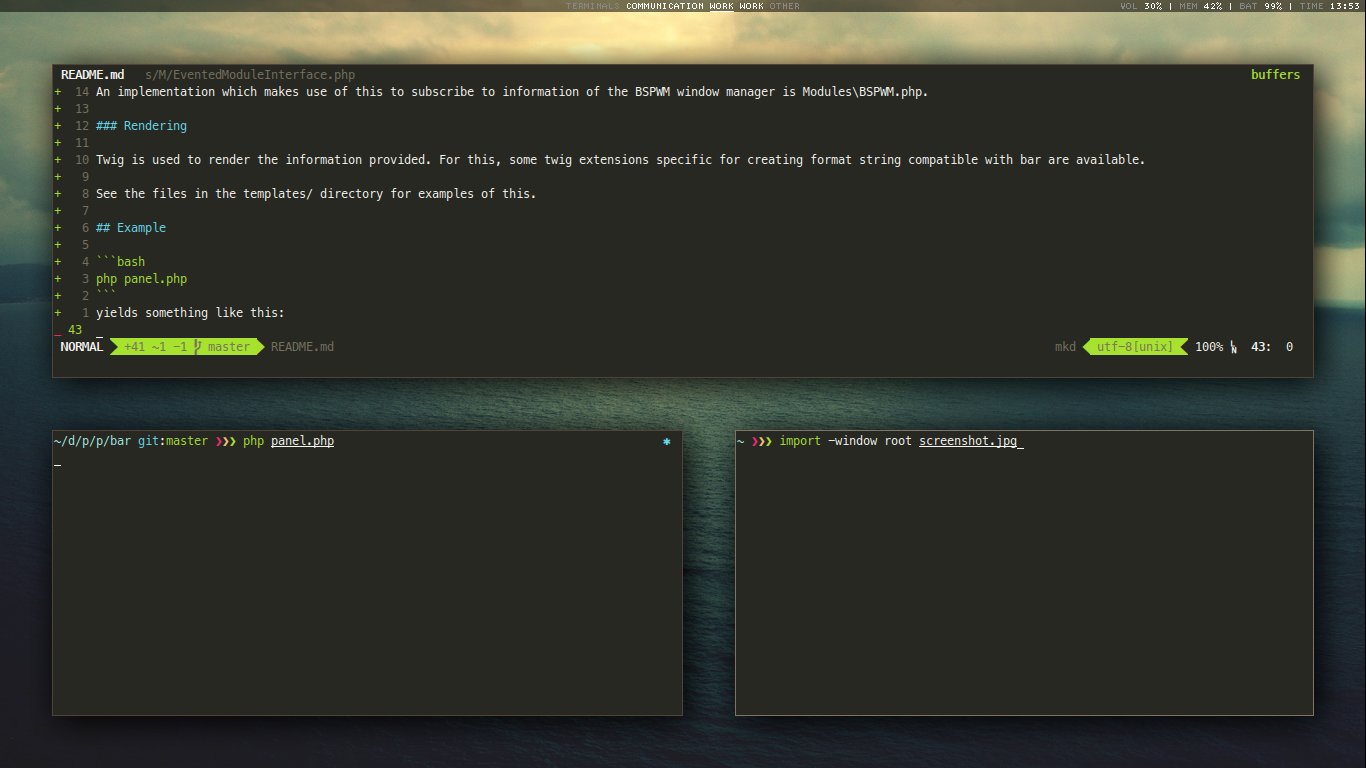Click the blue asterisk icon in left terminal
The width and height of the screenshot is (1366, 768).
[667, 441]
